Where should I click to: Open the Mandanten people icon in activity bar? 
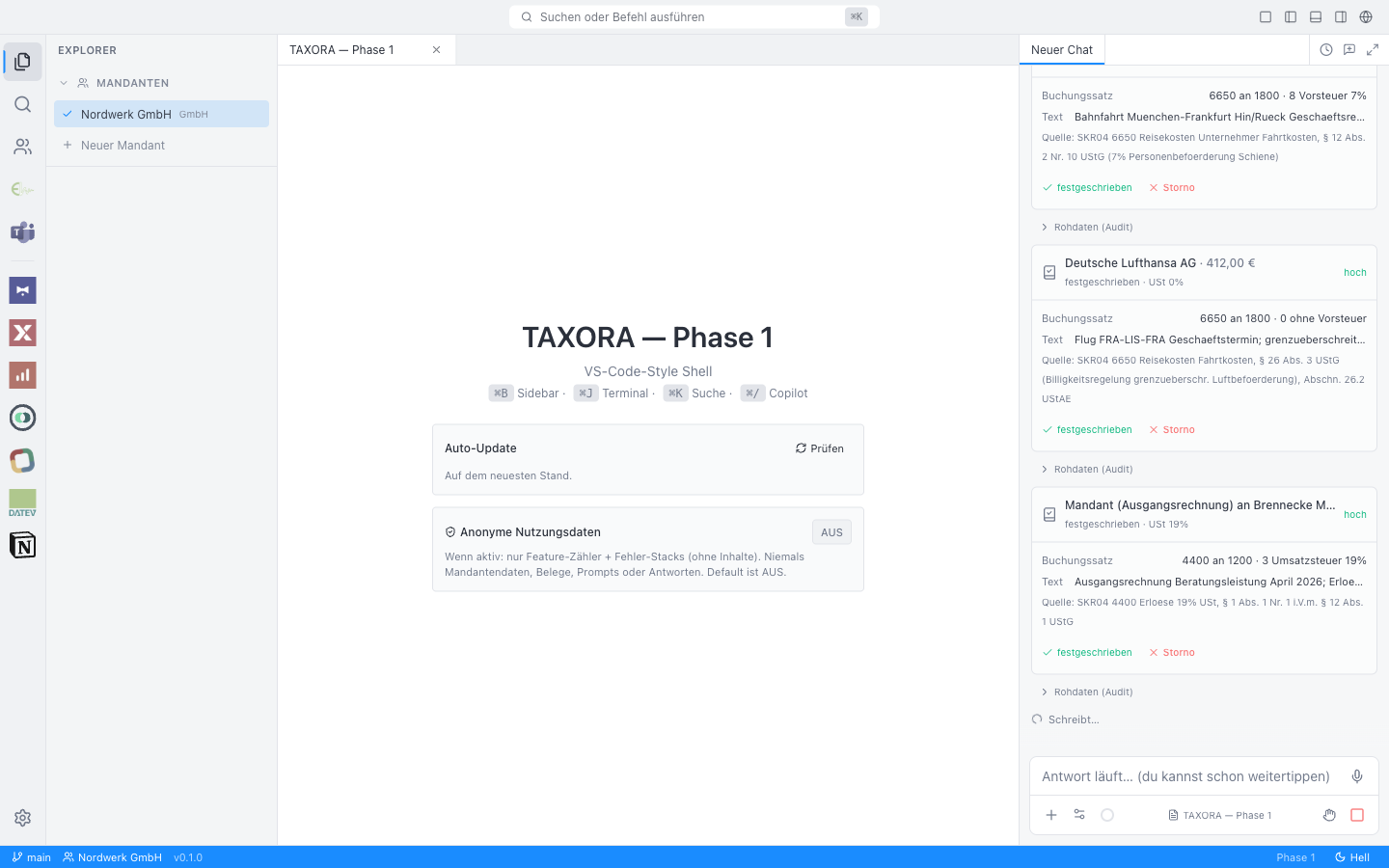click(x=22, y=147)
